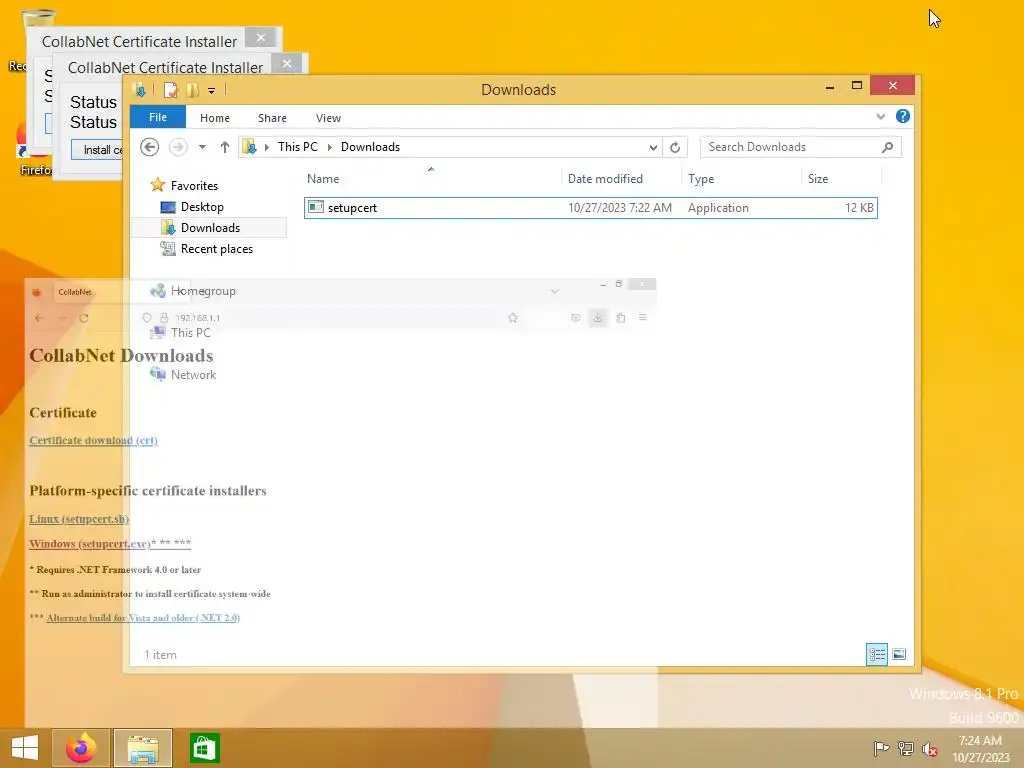Switch to details view layout
Viewport: 1024px width, 768px height.
point(877,654)
